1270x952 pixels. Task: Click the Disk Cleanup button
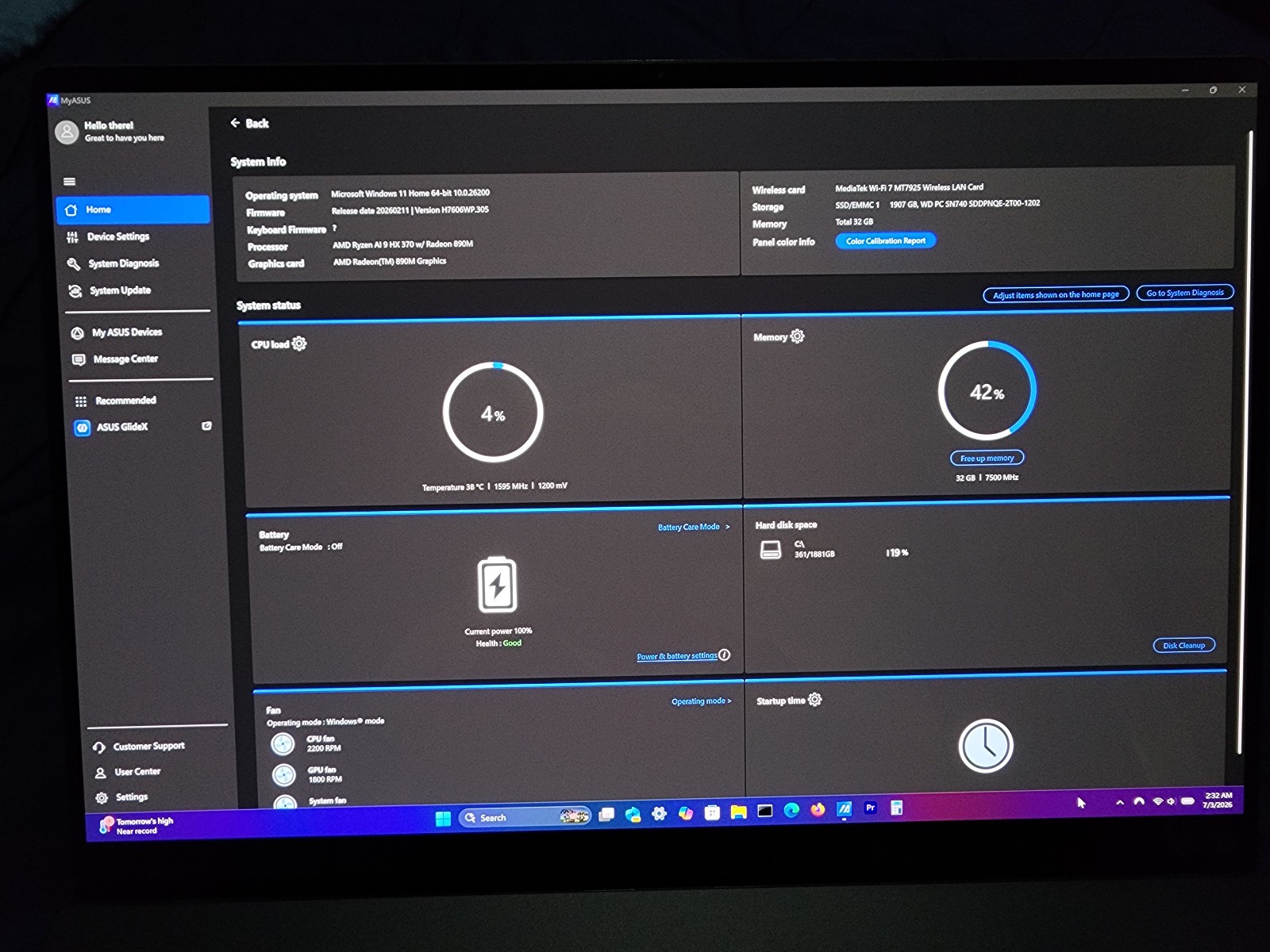pos(1183,645)
